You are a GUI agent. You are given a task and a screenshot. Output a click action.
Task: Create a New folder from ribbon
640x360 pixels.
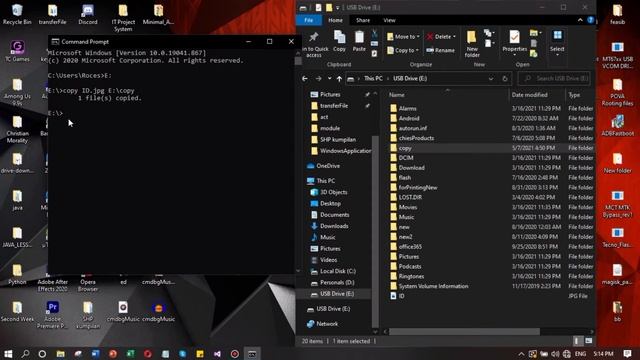tap(472, 44)
